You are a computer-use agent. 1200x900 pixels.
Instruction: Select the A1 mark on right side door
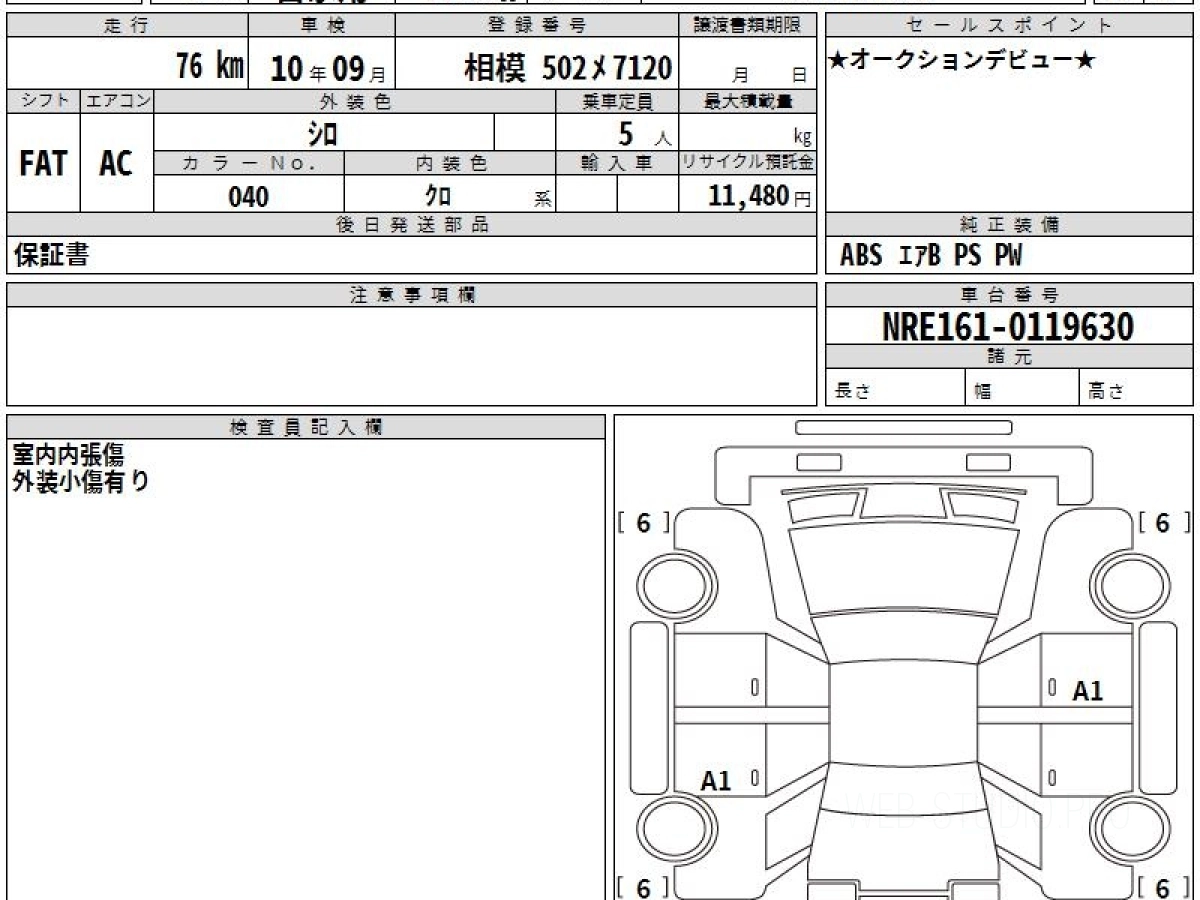coord(1087,691)
